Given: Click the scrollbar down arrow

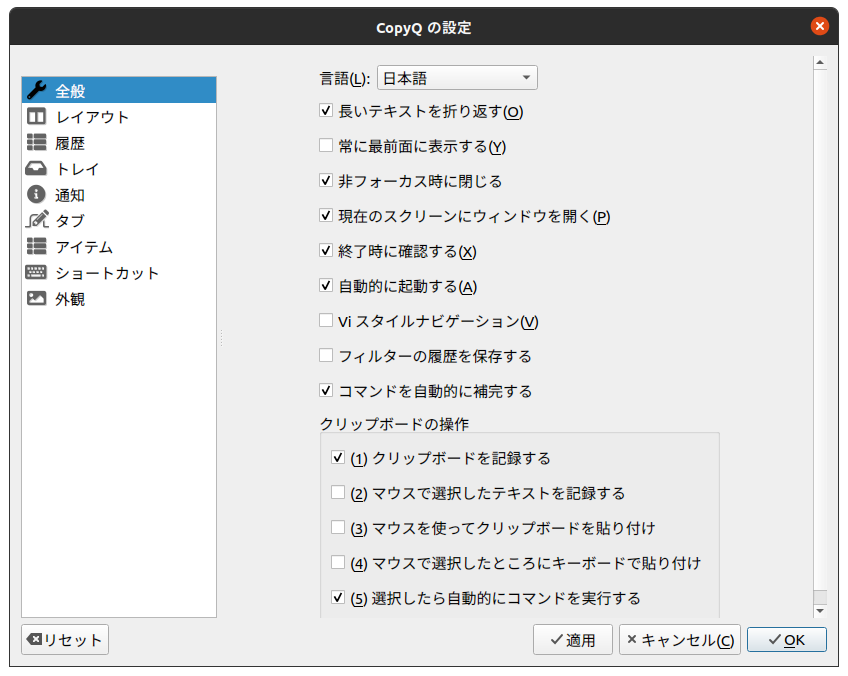Looking at the screenshot, I should pos(820,611).
